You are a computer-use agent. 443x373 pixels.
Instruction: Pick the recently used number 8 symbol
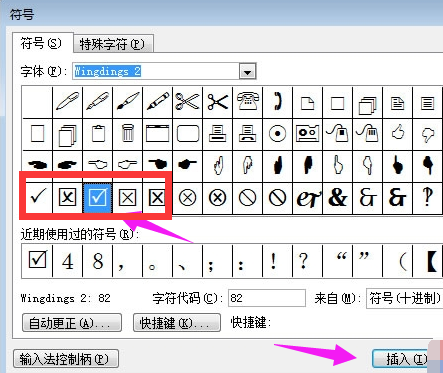pyautogui.click(x=97, y=261)
